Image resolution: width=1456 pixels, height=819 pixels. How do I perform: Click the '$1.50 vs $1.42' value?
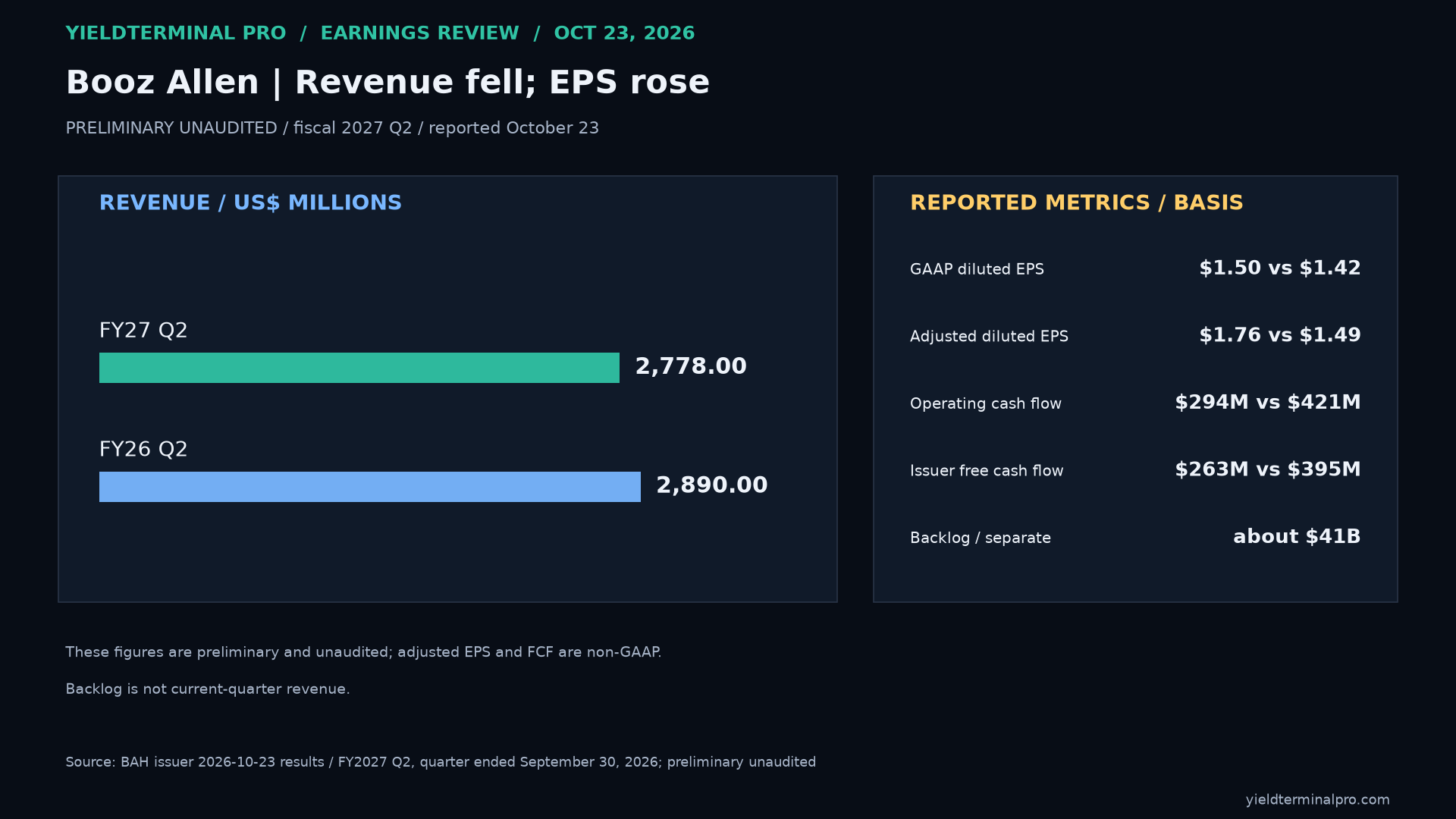(x=1280, y=268)
